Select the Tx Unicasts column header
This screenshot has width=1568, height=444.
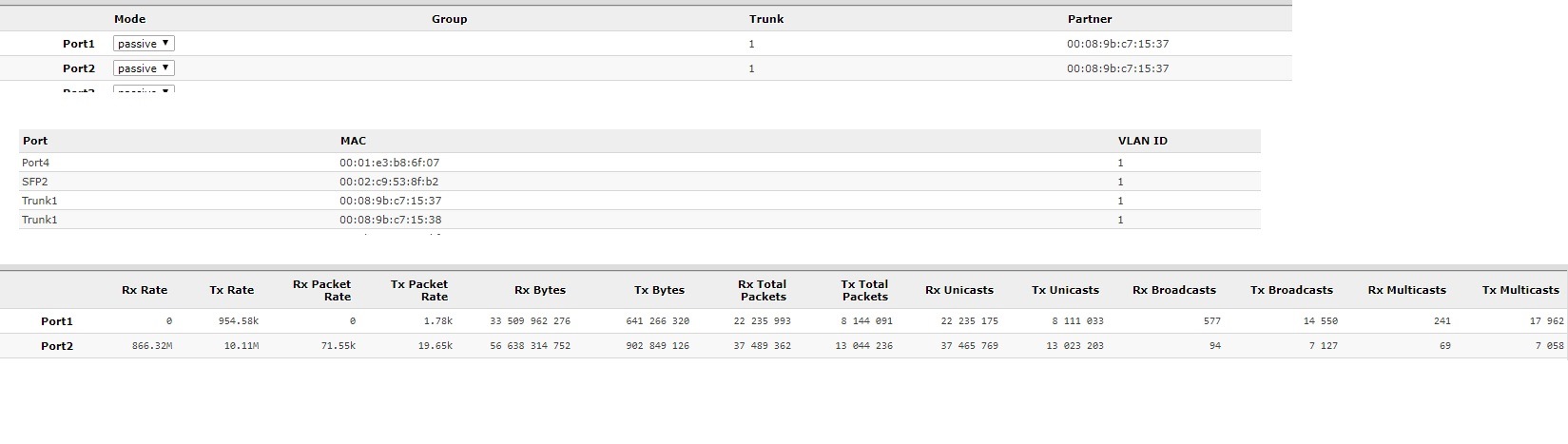pos(1065,290)
